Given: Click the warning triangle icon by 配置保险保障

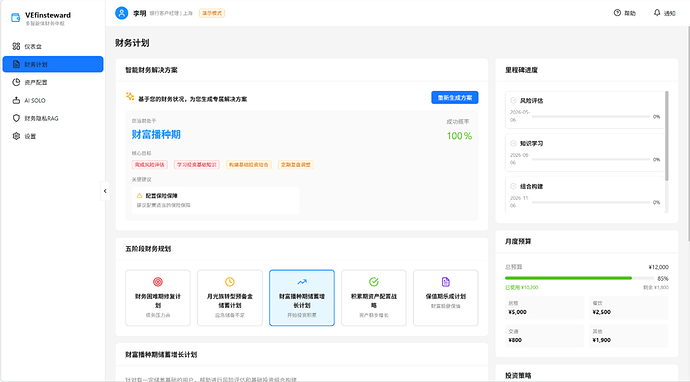Looking at the screenshot, I should 139,195.
